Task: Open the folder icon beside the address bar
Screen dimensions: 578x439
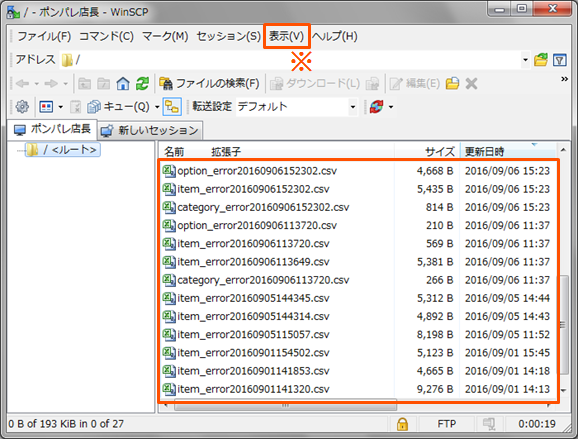Action: (x=540, y=60)
